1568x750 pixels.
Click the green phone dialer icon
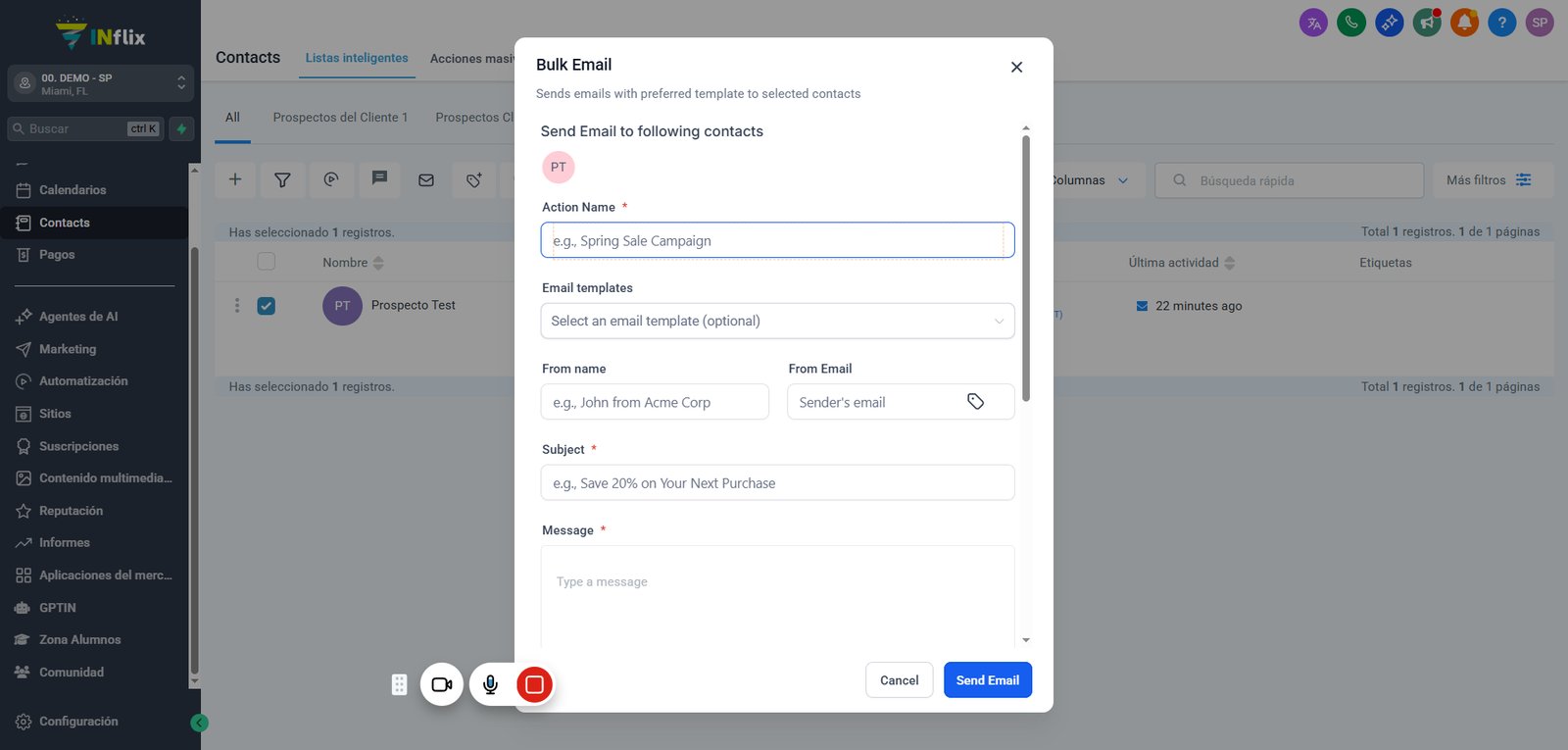pos(1351,23)
